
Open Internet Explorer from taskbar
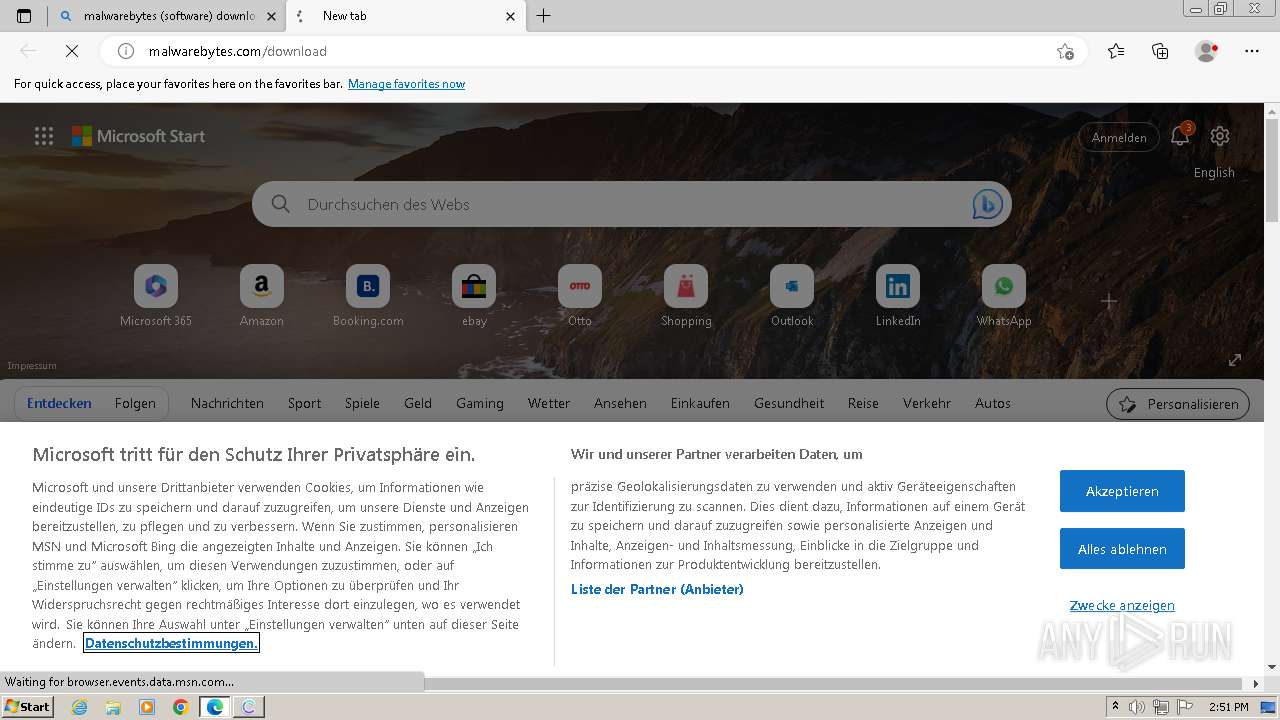tap(79, 707)
